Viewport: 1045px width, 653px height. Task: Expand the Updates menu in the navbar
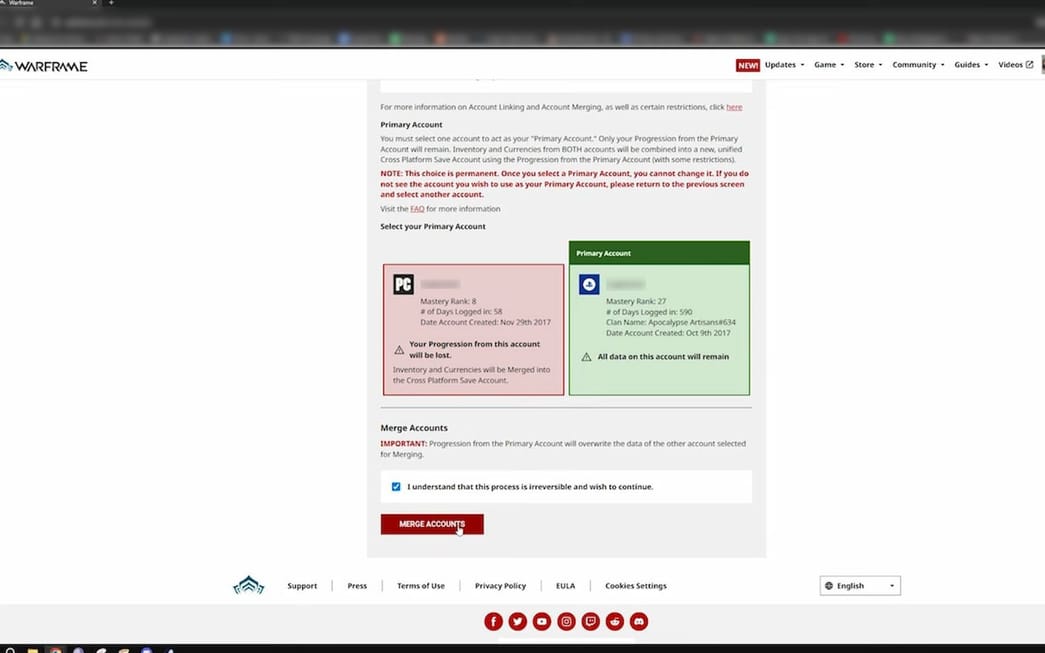(x=784, y=65)
